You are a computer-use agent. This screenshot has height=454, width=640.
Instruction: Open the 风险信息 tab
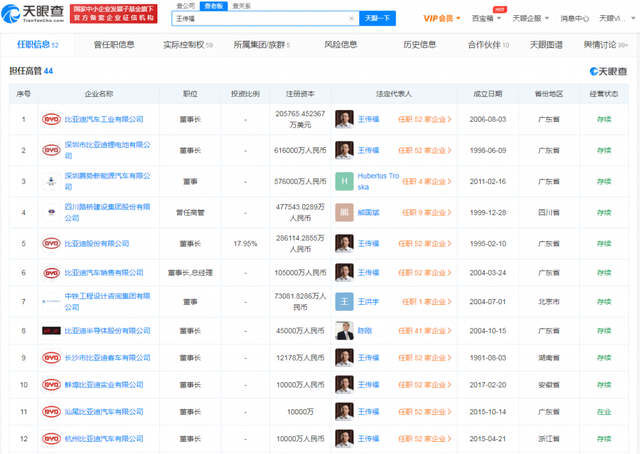coord(340,45)
